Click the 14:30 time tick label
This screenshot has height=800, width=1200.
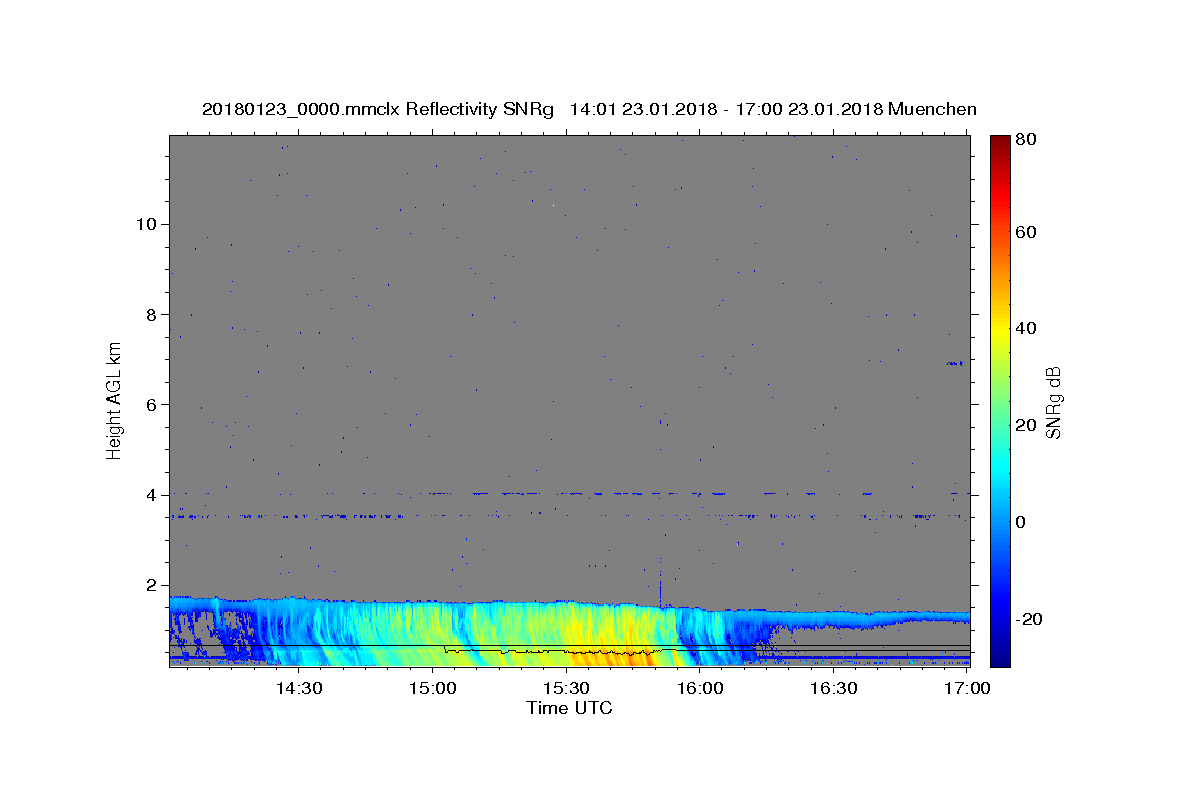coord(298,688)
